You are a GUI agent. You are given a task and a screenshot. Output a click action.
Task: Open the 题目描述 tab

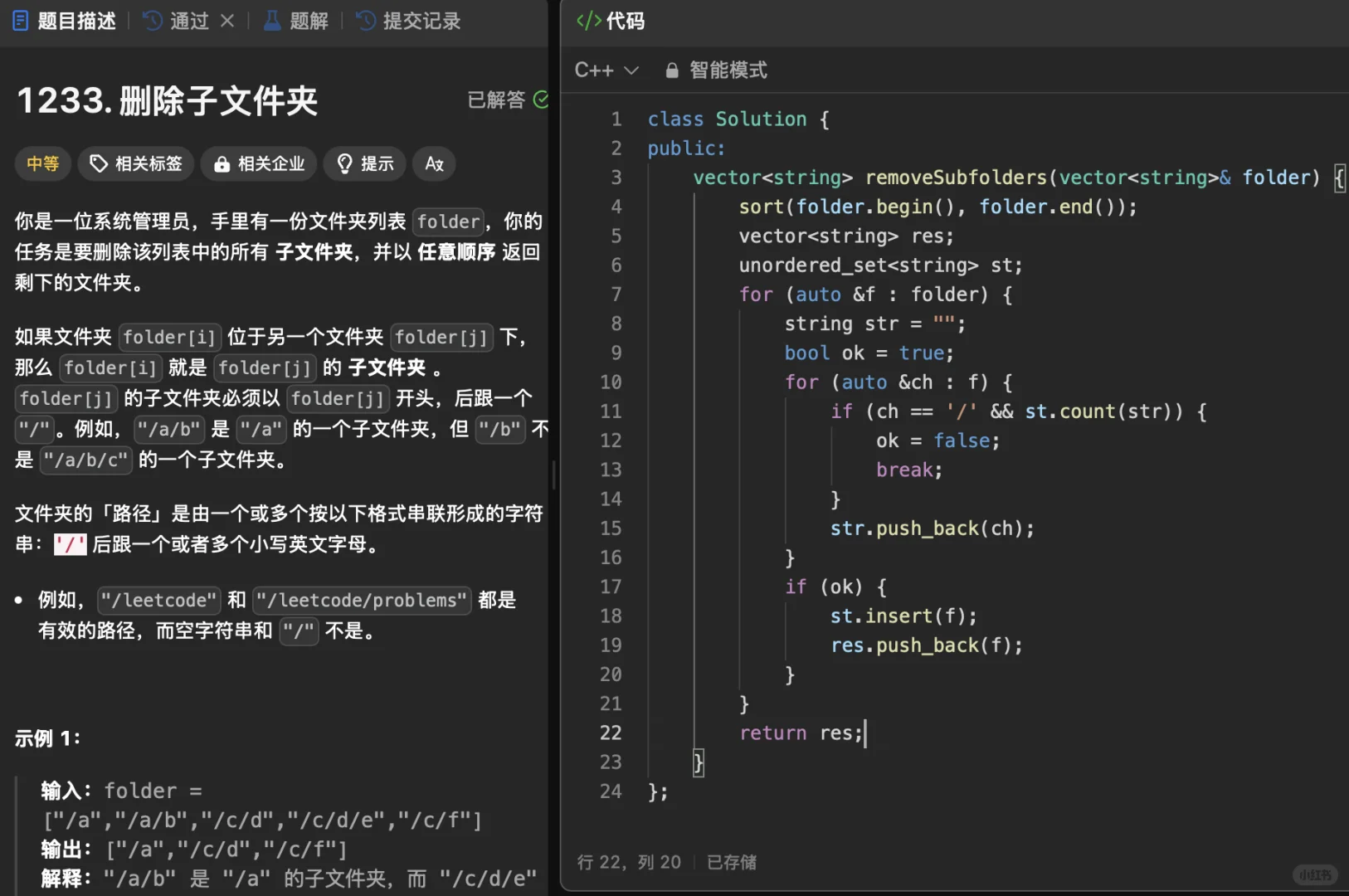coord(65,21)
